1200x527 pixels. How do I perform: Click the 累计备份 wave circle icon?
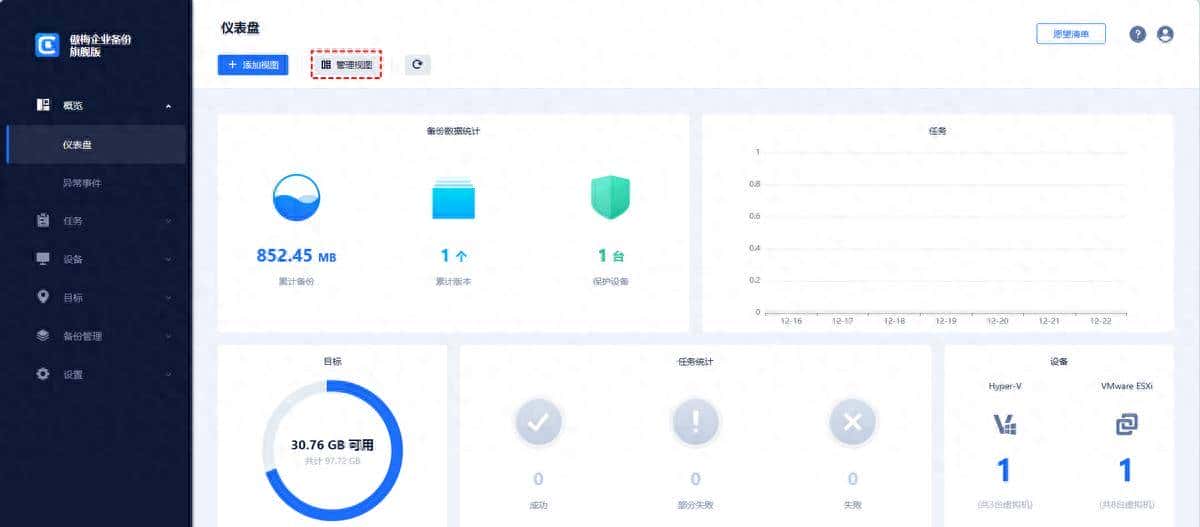[x=296, y=197]
